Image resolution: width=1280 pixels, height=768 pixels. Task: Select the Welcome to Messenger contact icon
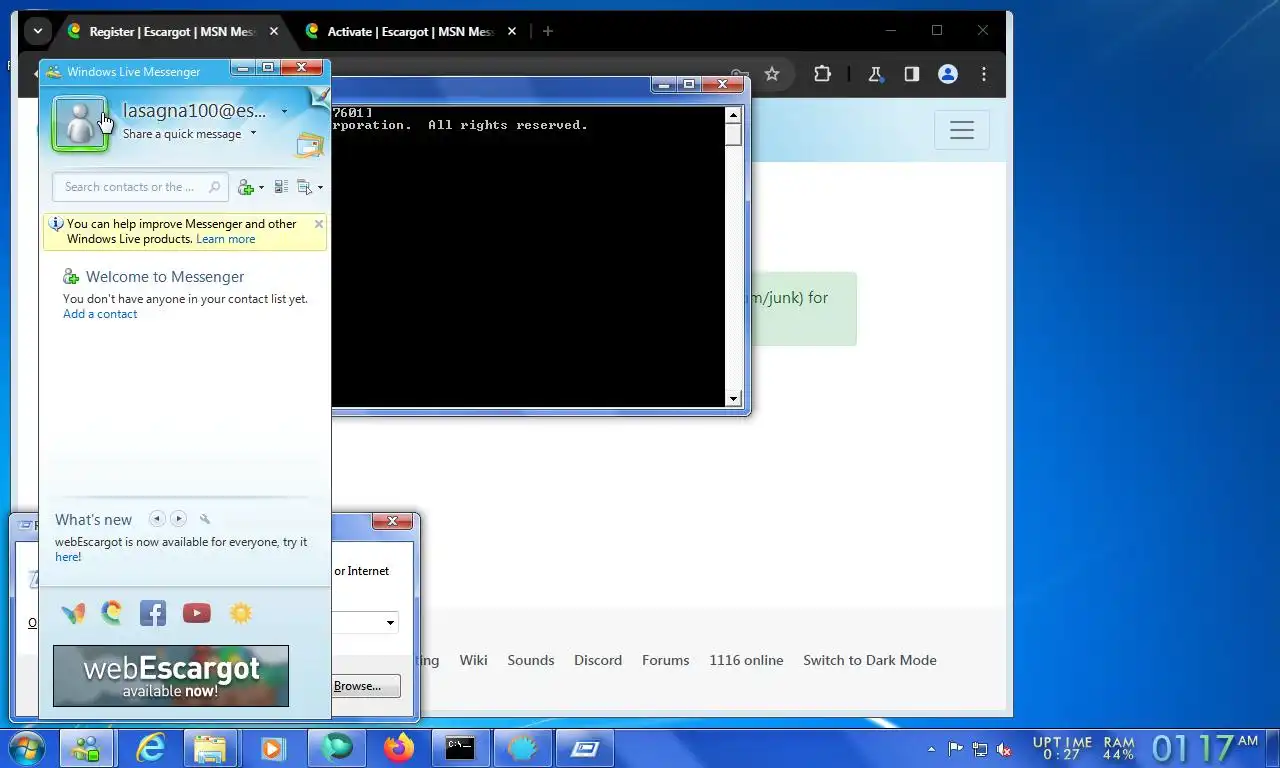pos(71,277)
